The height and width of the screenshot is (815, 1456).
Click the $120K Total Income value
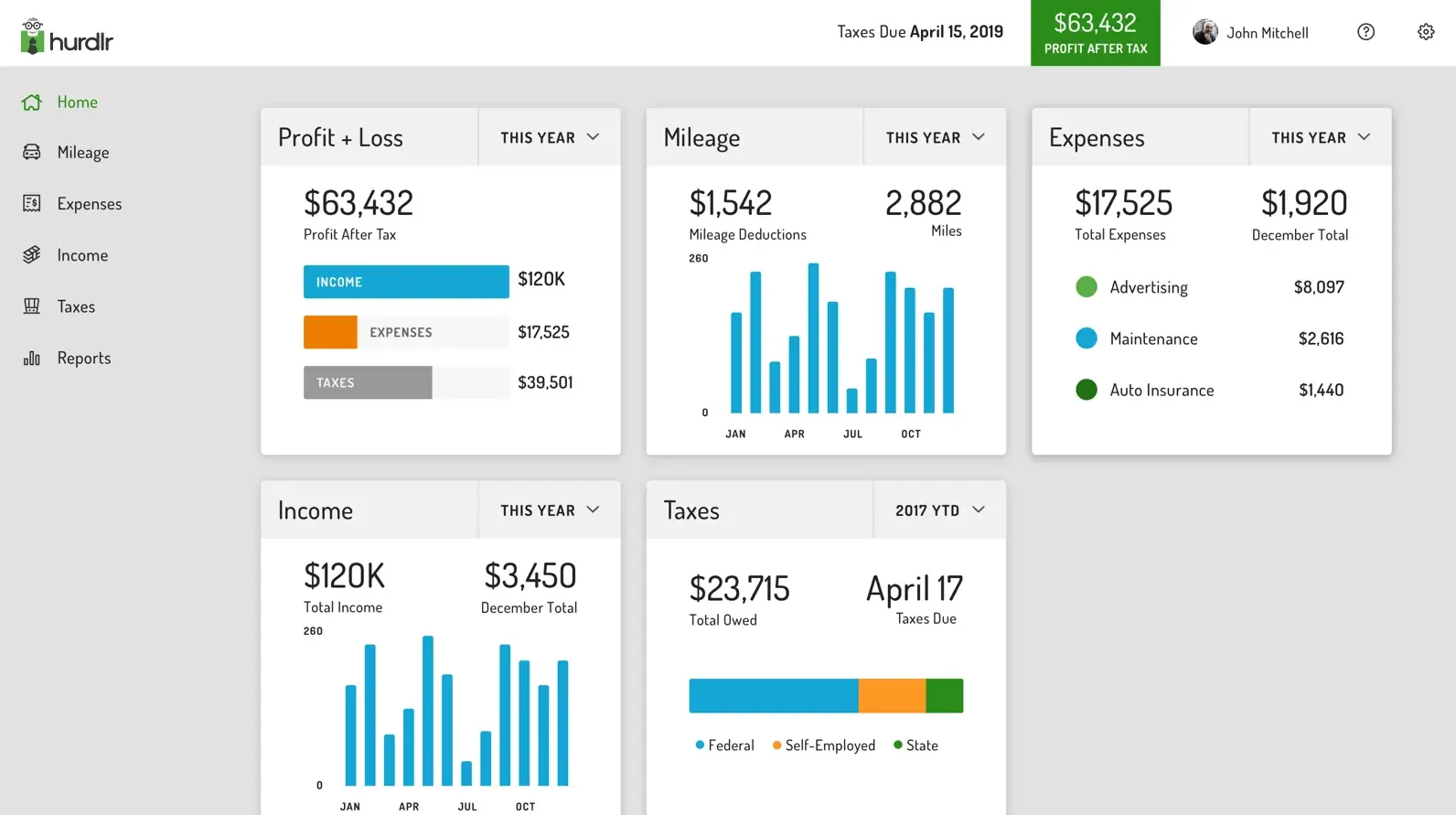345,576
